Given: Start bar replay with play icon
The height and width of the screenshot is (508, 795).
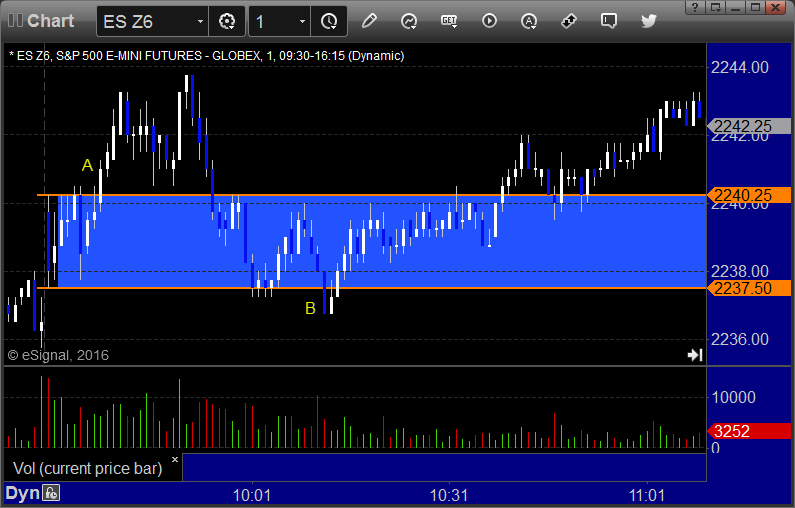Looking at the screenshot, I should coord(489,21).
